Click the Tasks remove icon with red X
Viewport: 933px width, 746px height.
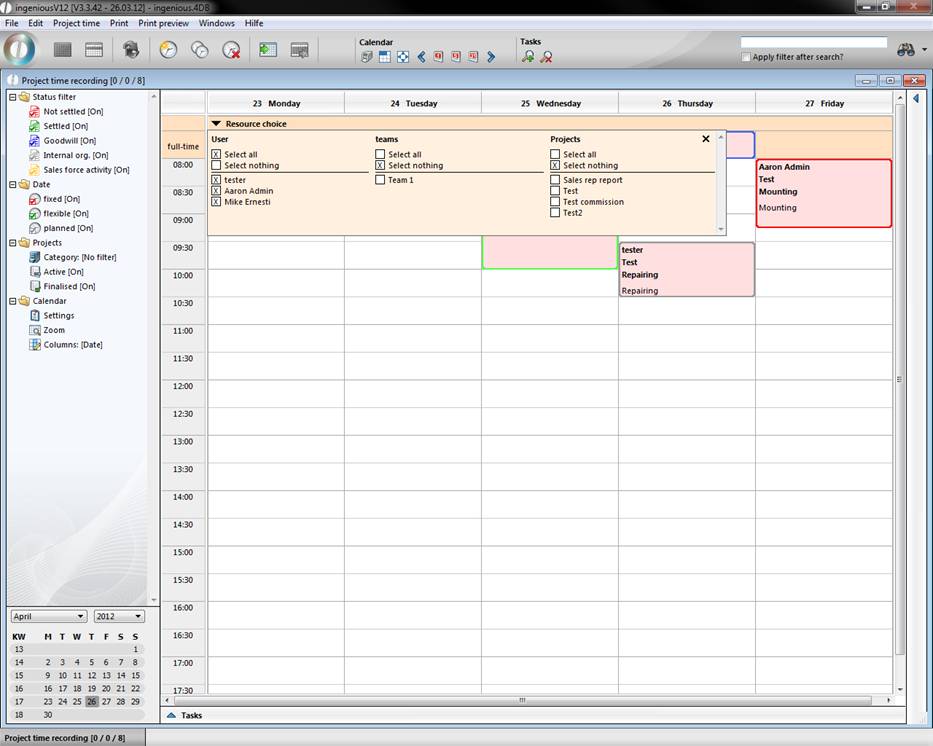[x=546, y=57]
